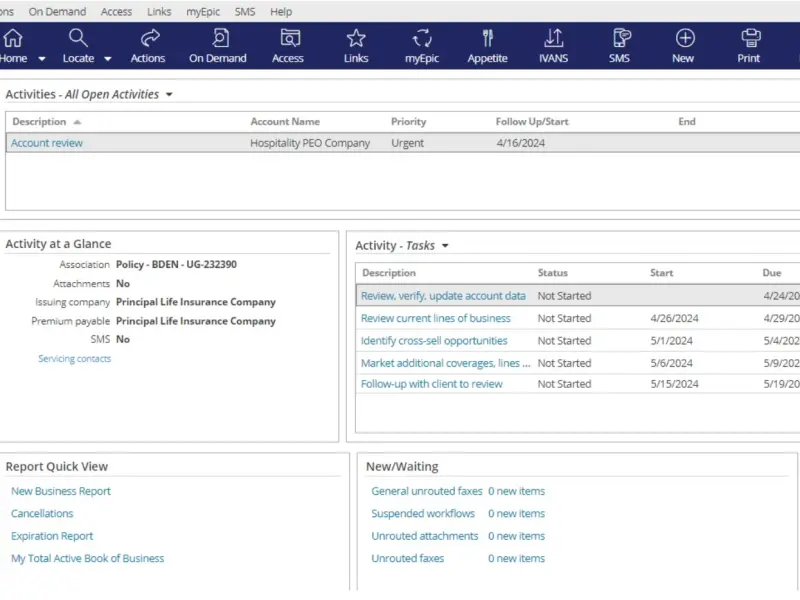Viewport: 800px width, 600px height.
Task: Open the All Open Activities filter dropdown
Action: pos(169,94)
